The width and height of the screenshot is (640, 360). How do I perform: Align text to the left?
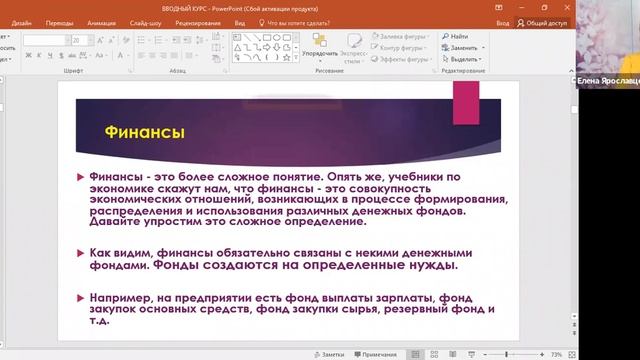pyautogui.click(x=141, y=55)
